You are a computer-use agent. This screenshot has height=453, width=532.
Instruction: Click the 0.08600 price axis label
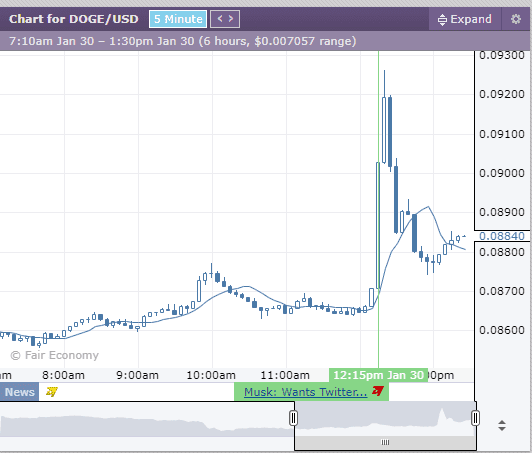pyautogui.click(x=502, y=330)
